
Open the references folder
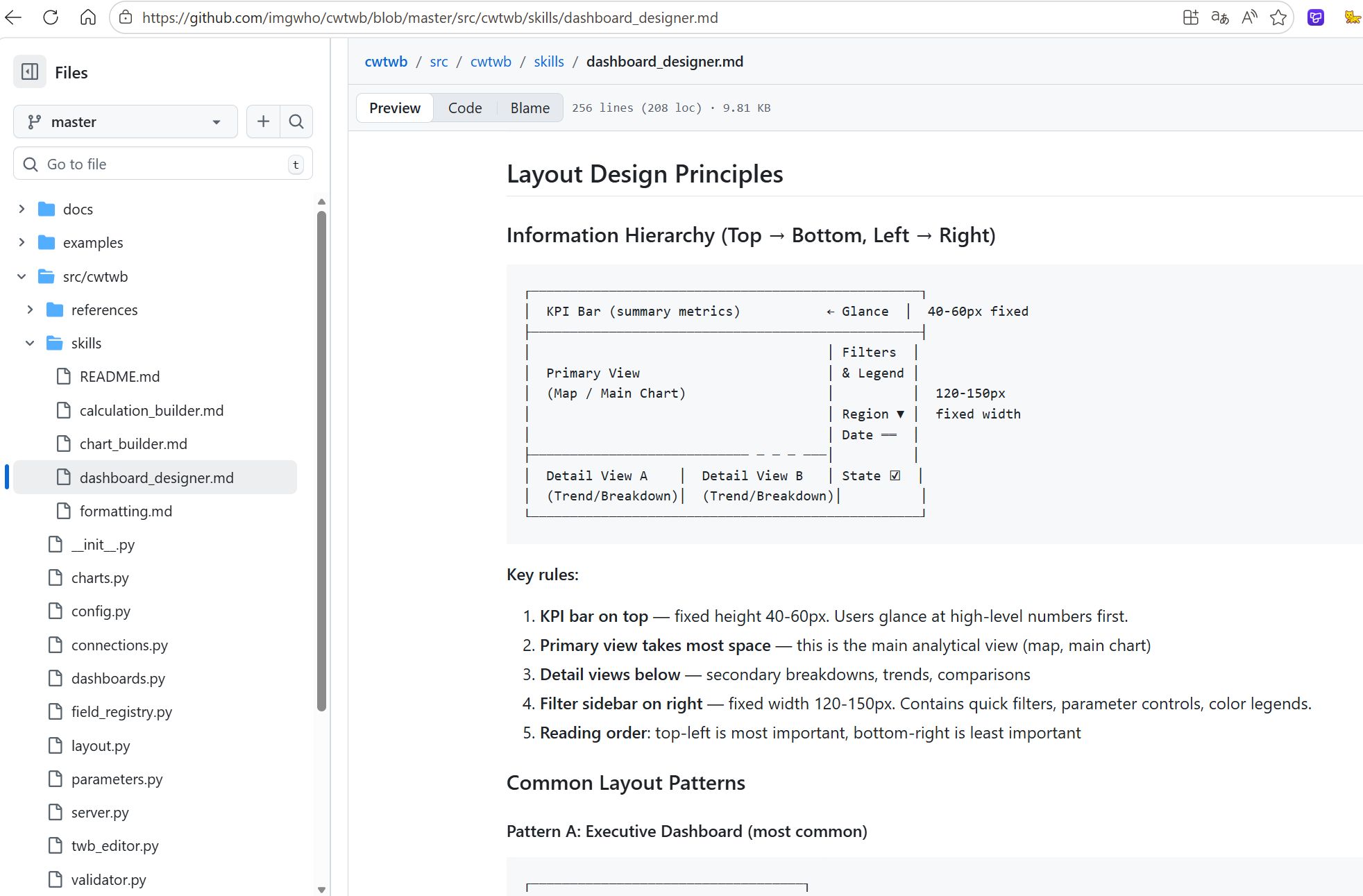[104, 310]
